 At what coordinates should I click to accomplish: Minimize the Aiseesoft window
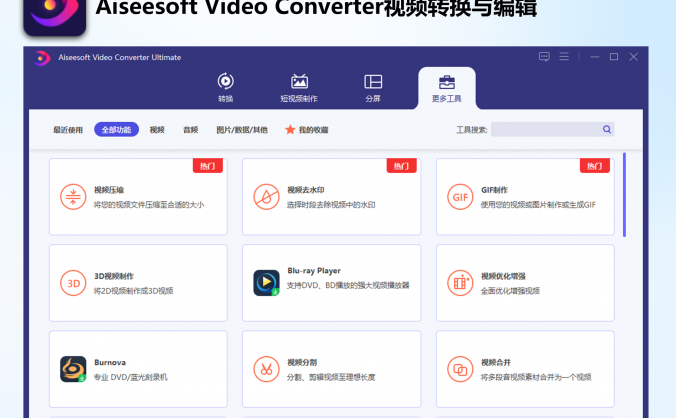[x=595, y=57]
